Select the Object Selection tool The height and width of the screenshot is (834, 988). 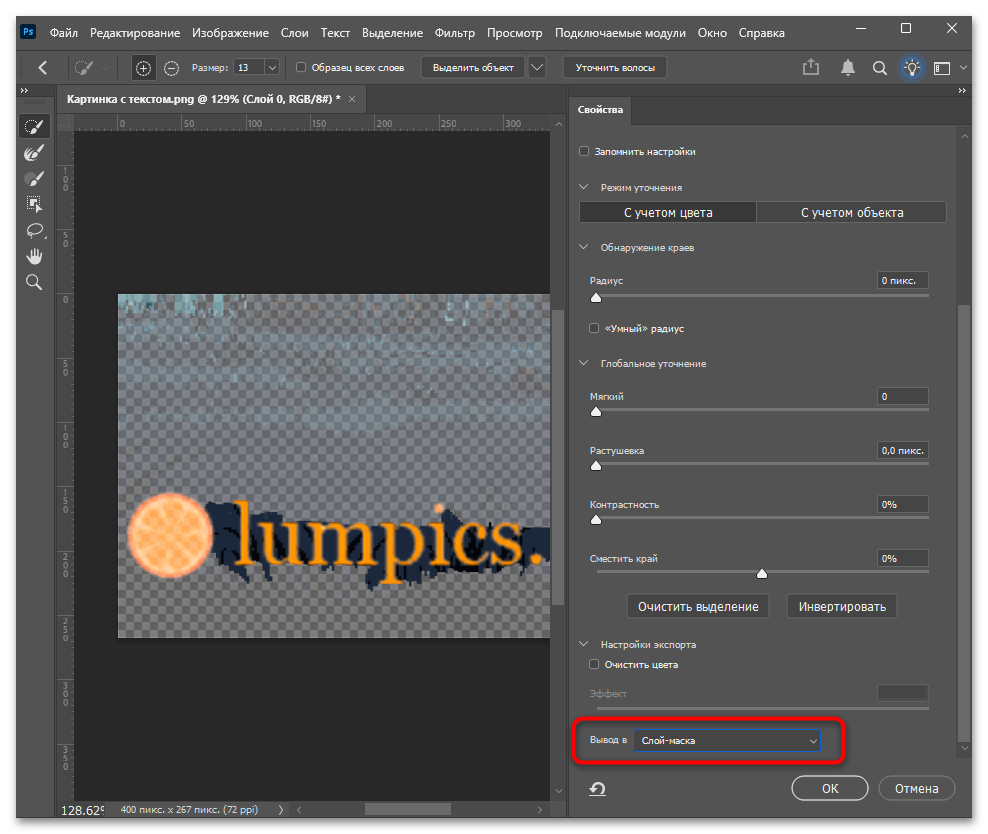tap(34, 204)
